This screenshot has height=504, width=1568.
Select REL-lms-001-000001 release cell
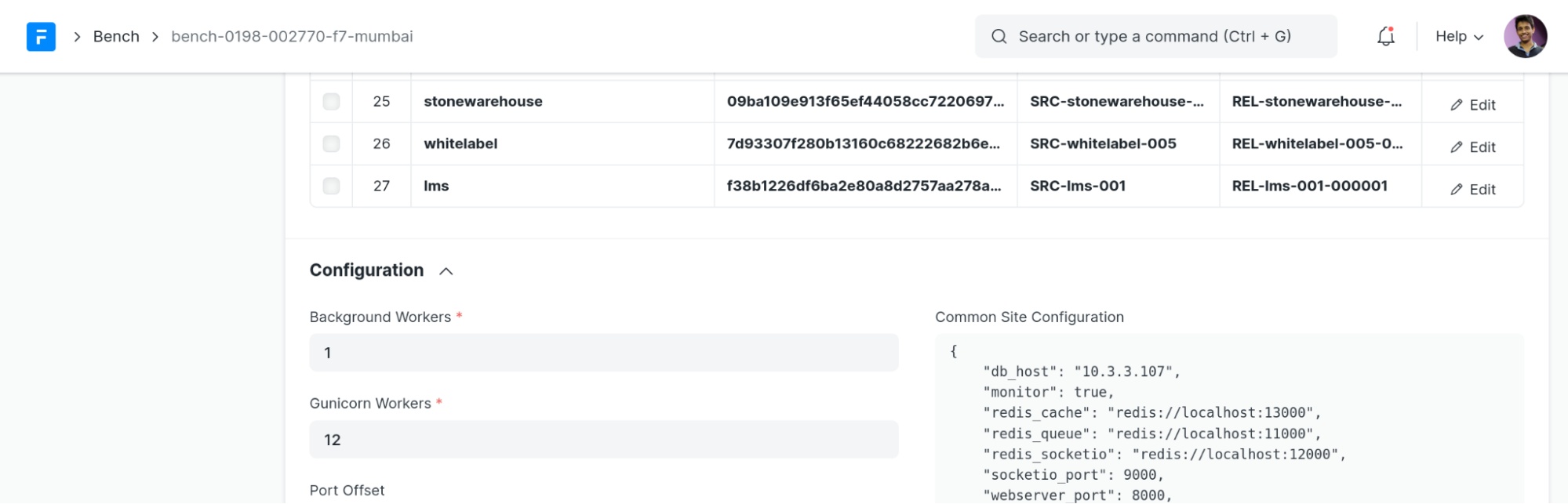1309,187
